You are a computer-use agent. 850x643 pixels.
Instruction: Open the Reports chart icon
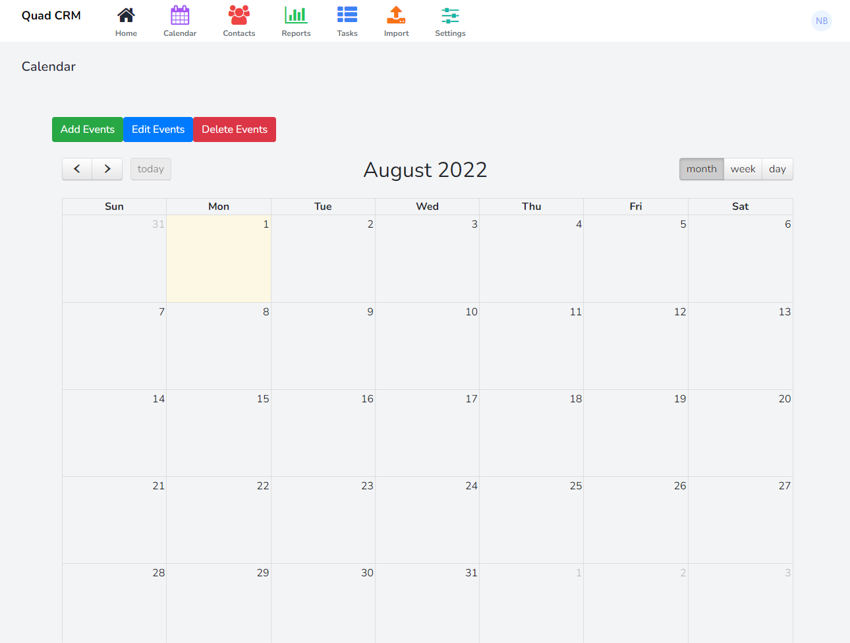click(x=296, y=15)
